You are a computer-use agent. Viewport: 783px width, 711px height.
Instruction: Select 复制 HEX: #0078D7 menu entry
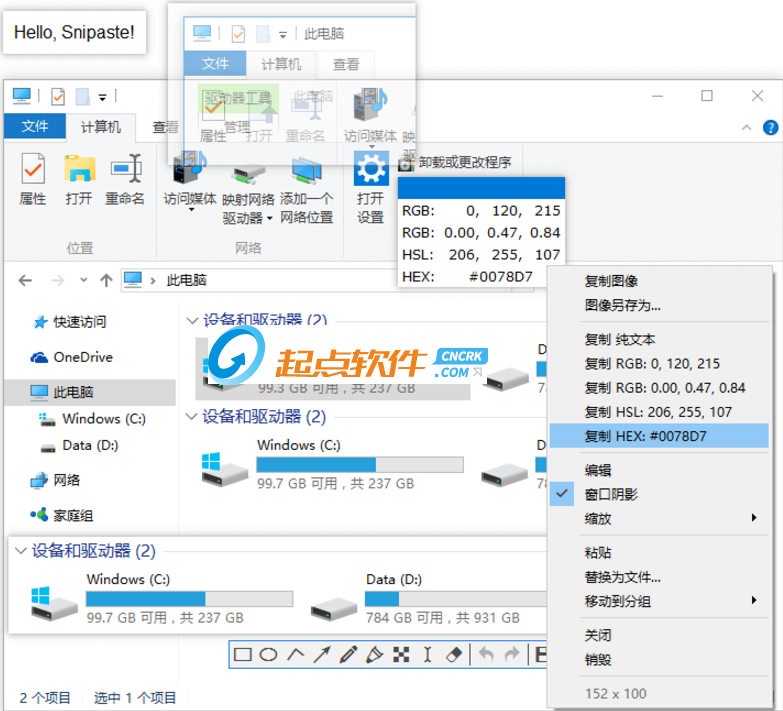tap(659, 436)
